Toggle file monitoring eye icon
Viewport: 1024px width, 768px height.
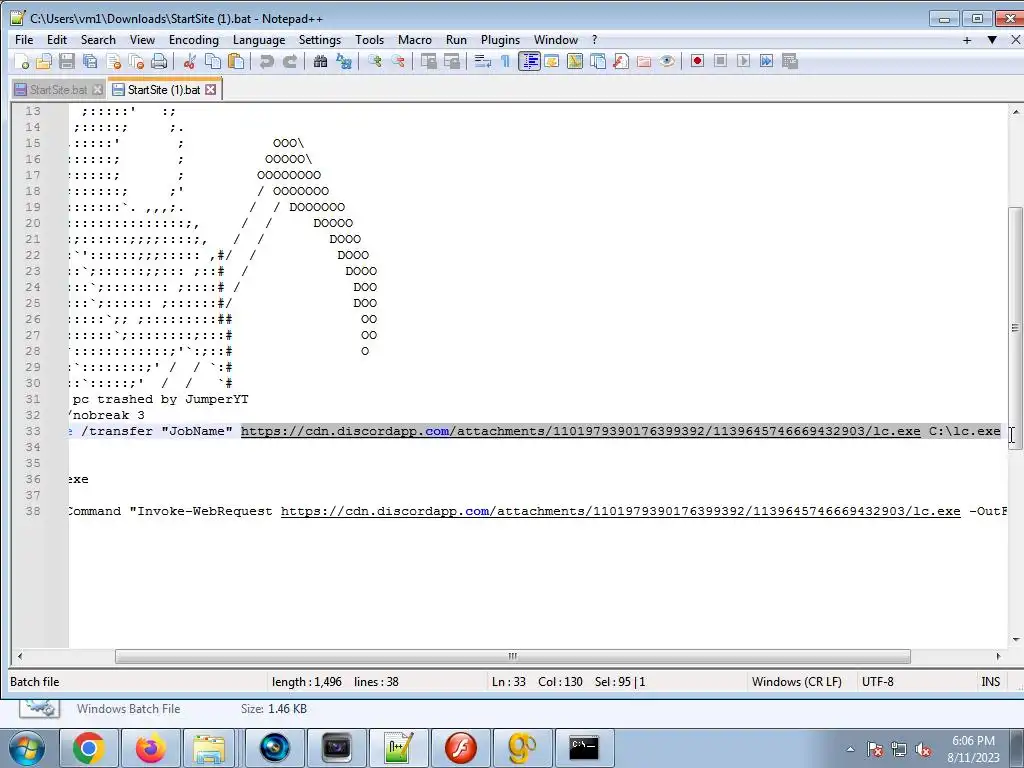[667, 61]
